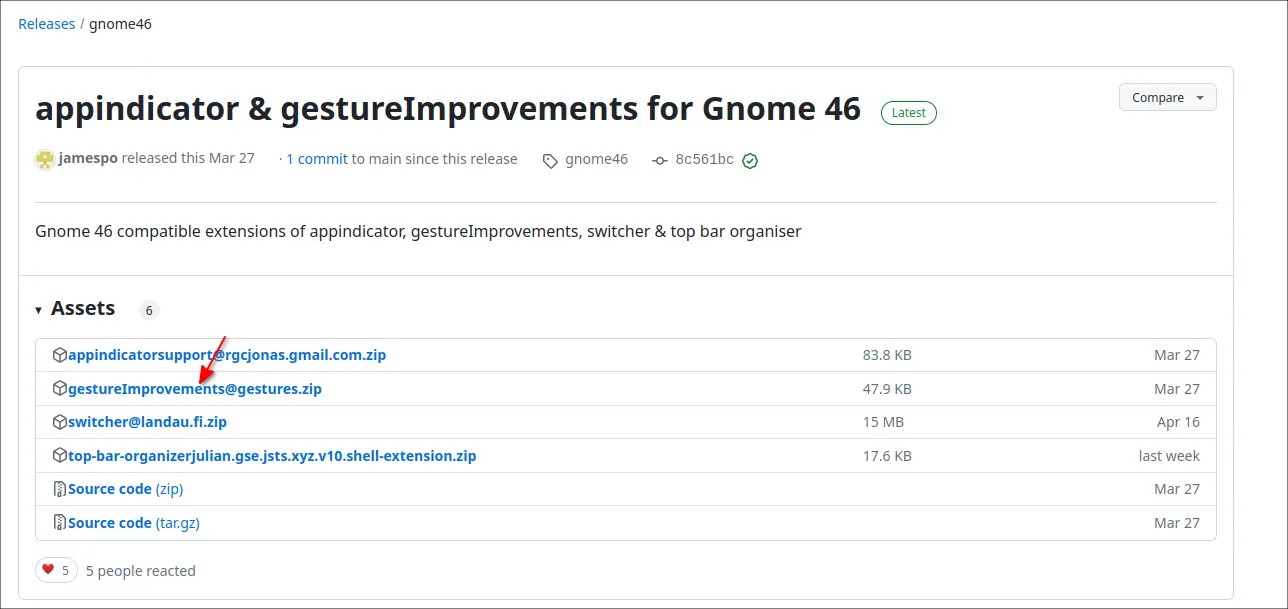Screen dimensions: 1288x609
Task: Click the 47.9 KB file size
Action: (x=887, y=389)
